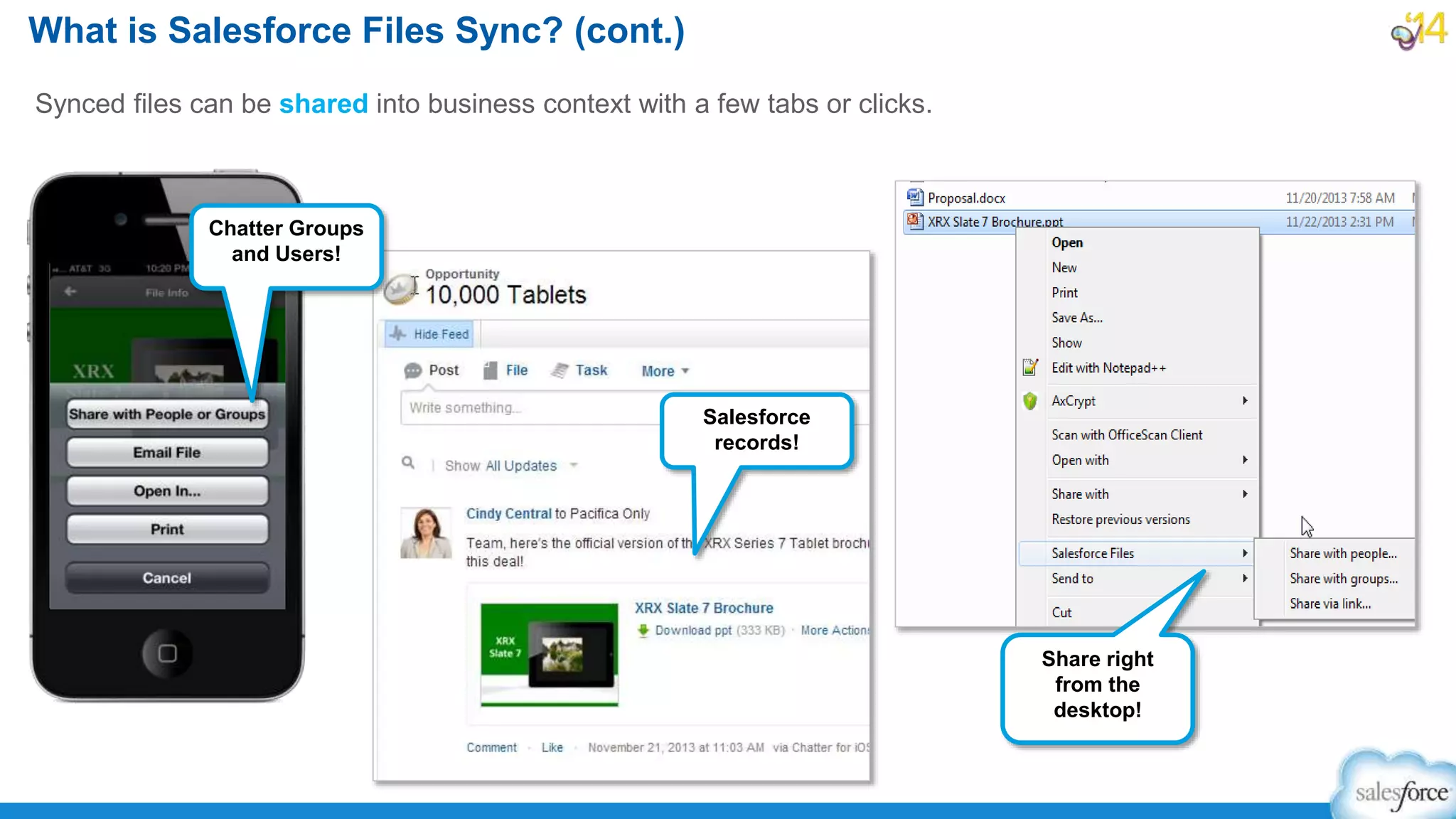
Task: Tap Cancel on the phone action sheet
Action: pyautogui.click(x=167, y=577)
